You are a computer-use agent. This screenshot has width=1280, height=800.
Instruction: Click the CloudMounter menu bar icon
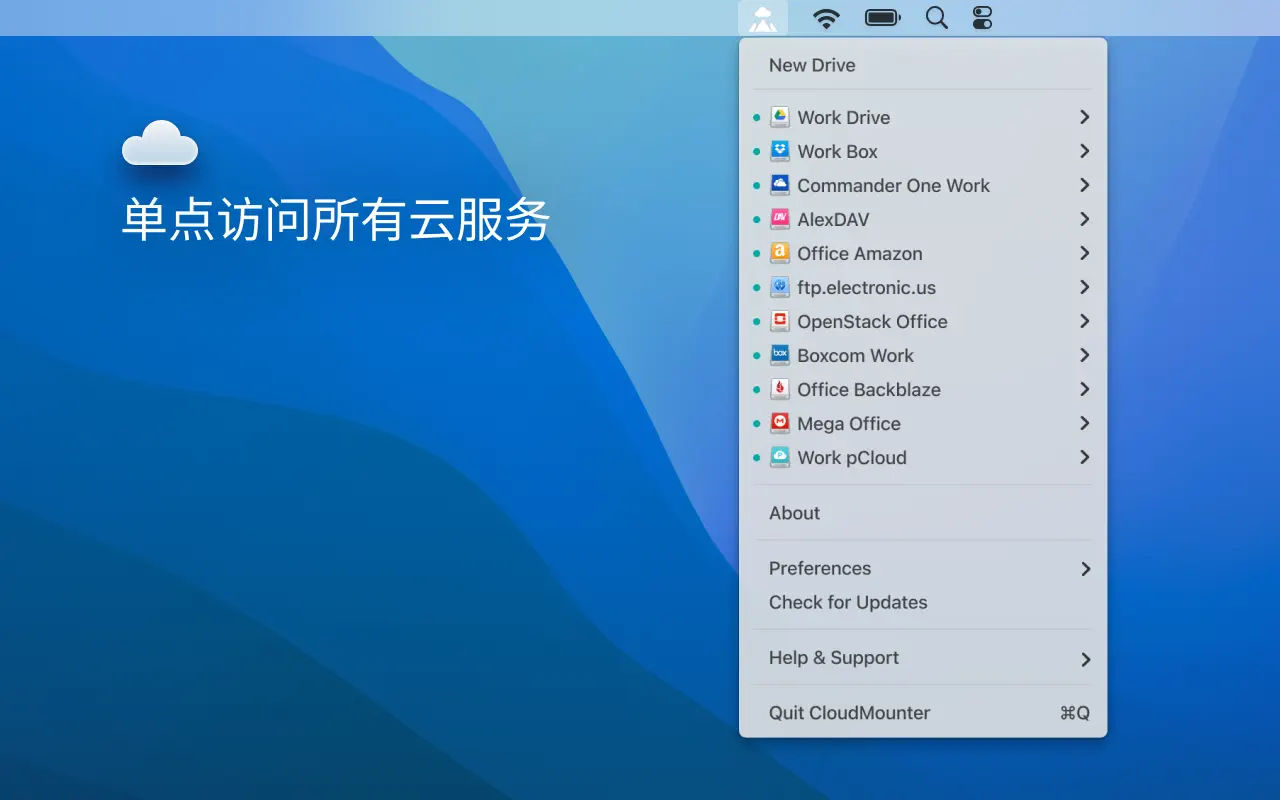tap(763, 18)
